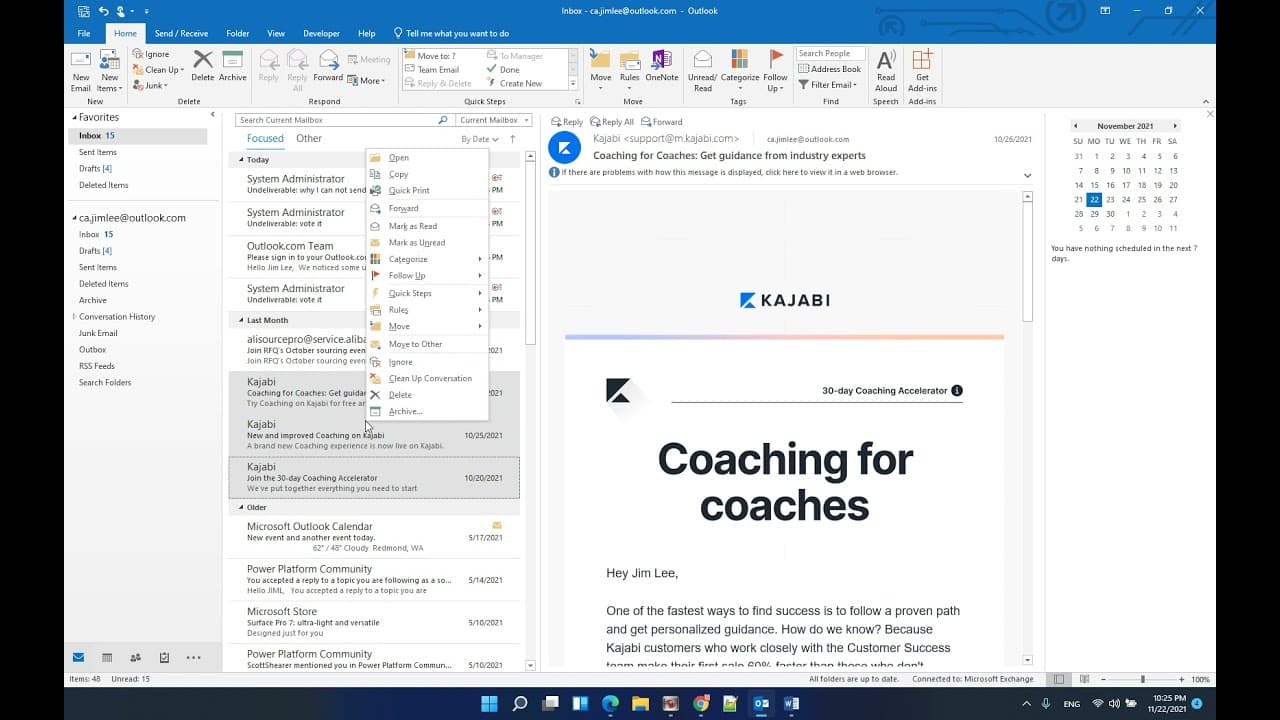Click the Read Aloud icon

point(886,71)
